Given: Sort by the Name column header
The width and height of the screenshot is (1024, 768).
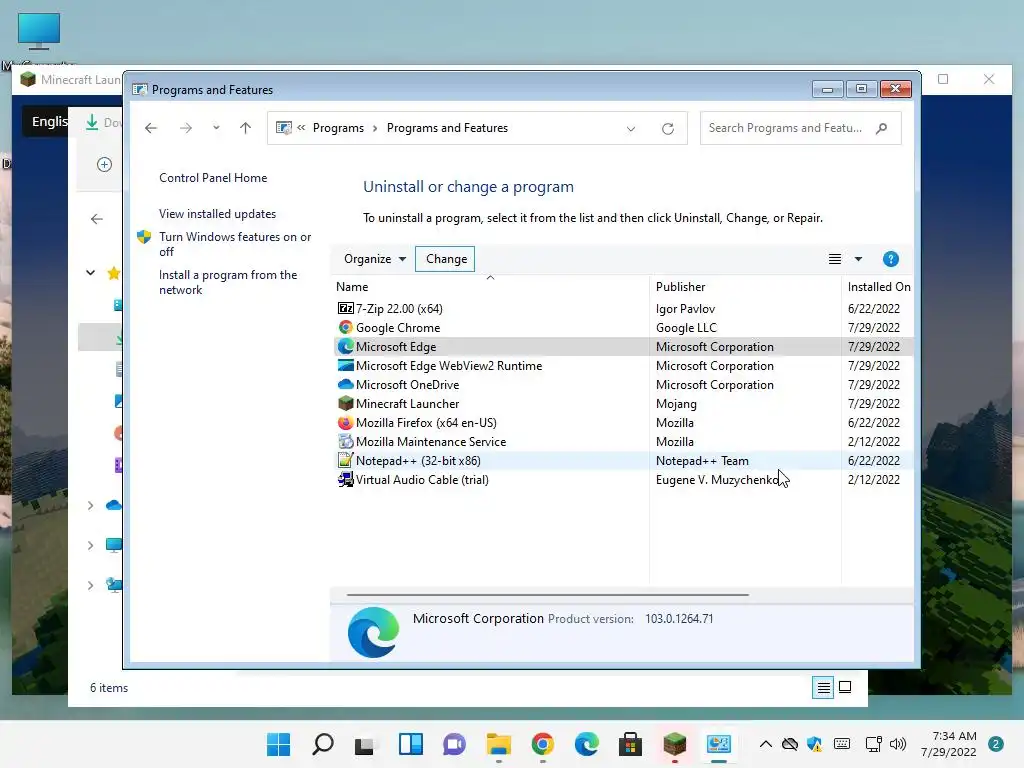Looking at the screenshot, I should [491, 287].
